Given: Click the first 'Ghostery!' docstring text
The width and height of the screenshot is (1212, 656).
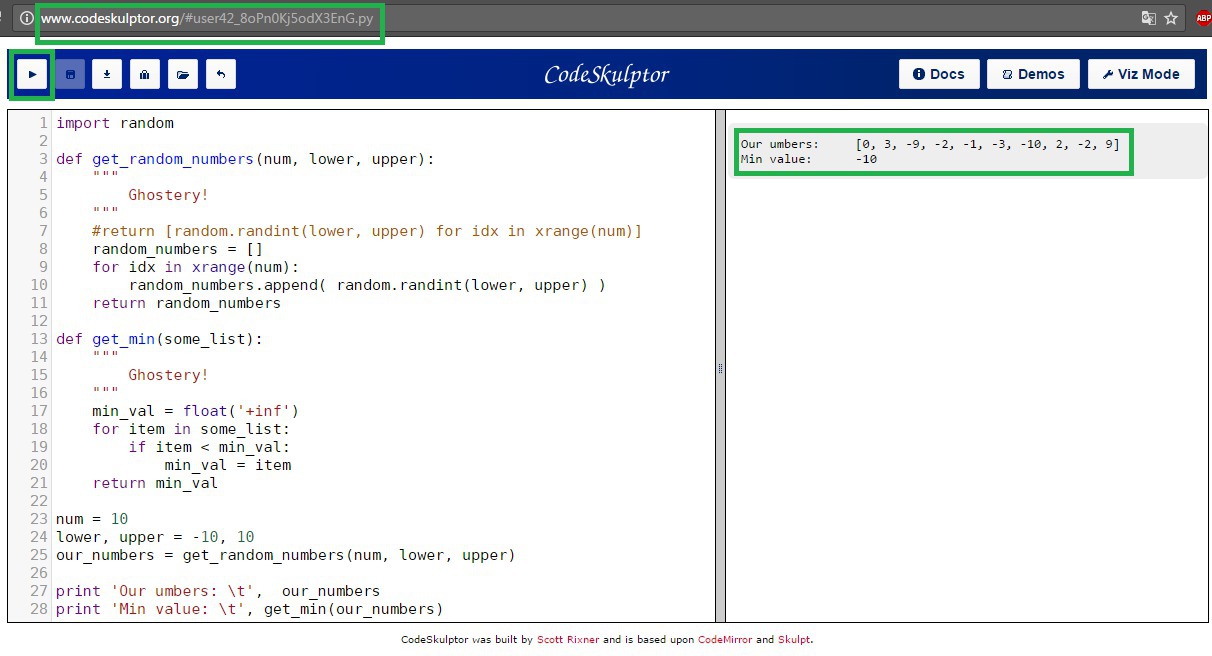Looking at the screenshot, I should click(x=169, y=195).
